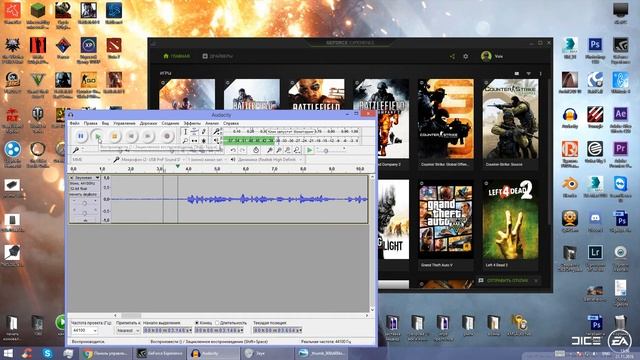Open the Counter-Strike Source game tile
This screenshot has height=360, width=640.
pos(510,124)
